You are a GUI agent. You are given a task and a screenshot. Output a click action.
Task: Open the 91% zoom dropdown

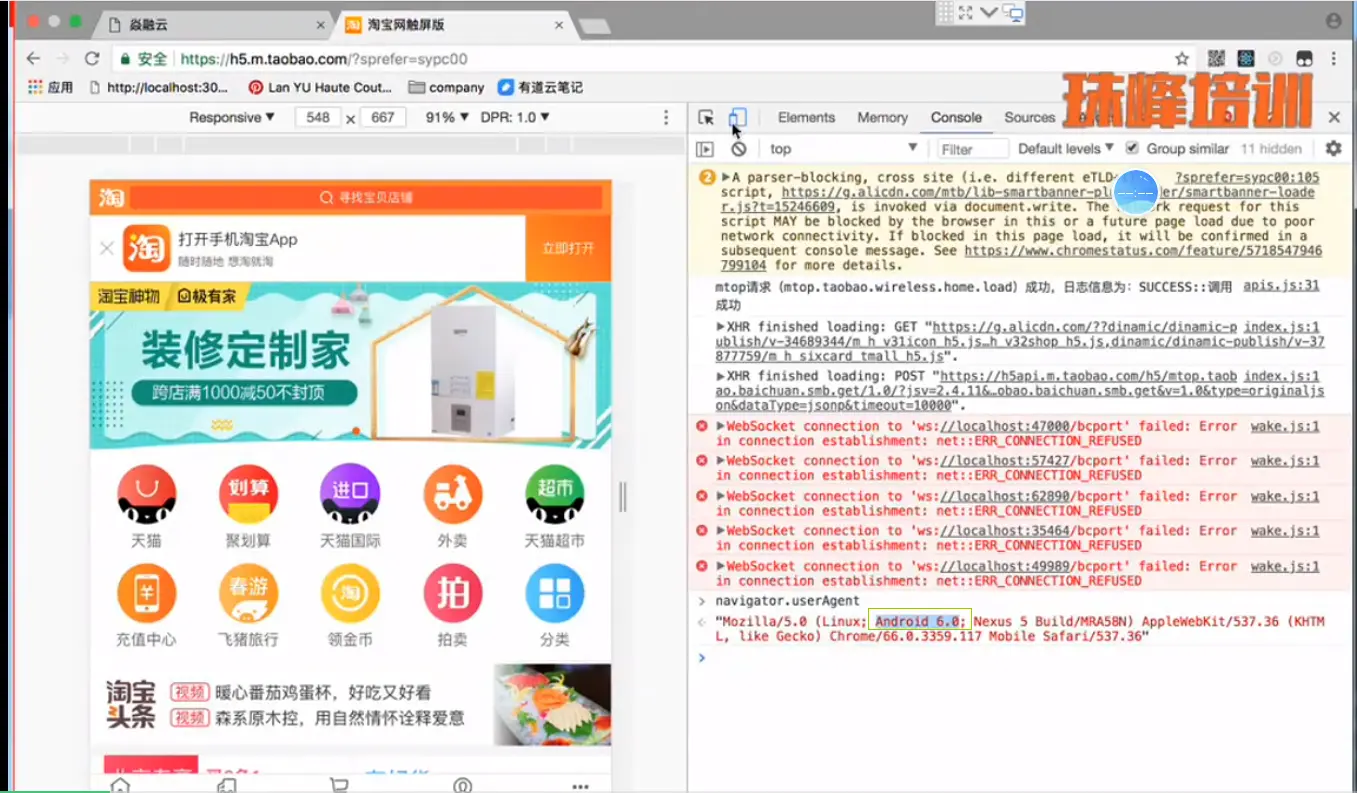click(447, 118)
